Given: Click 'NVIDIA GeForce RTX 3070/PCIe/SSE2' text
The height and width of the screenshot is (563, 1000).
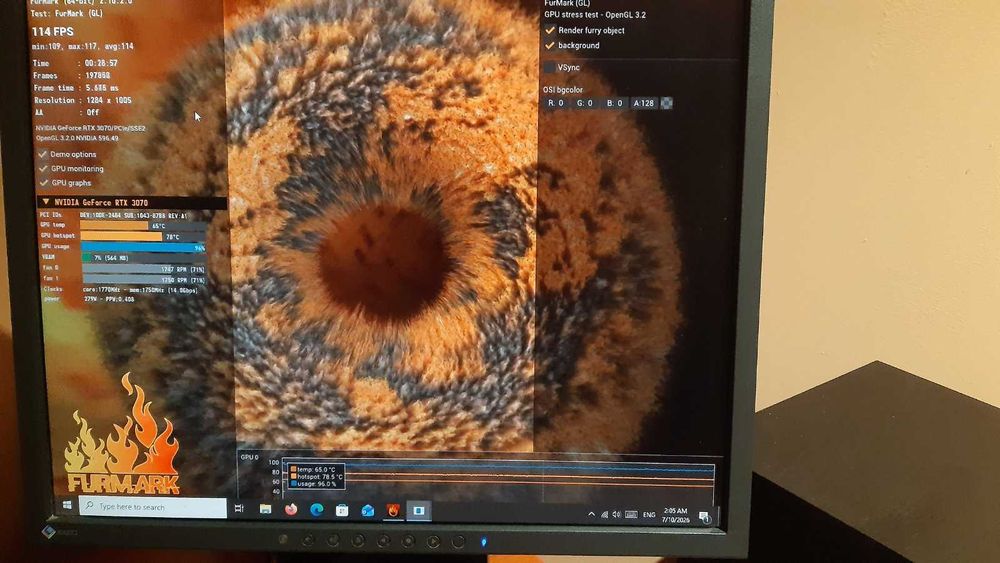Looking at the screenshot, I should tap(91, 128).
